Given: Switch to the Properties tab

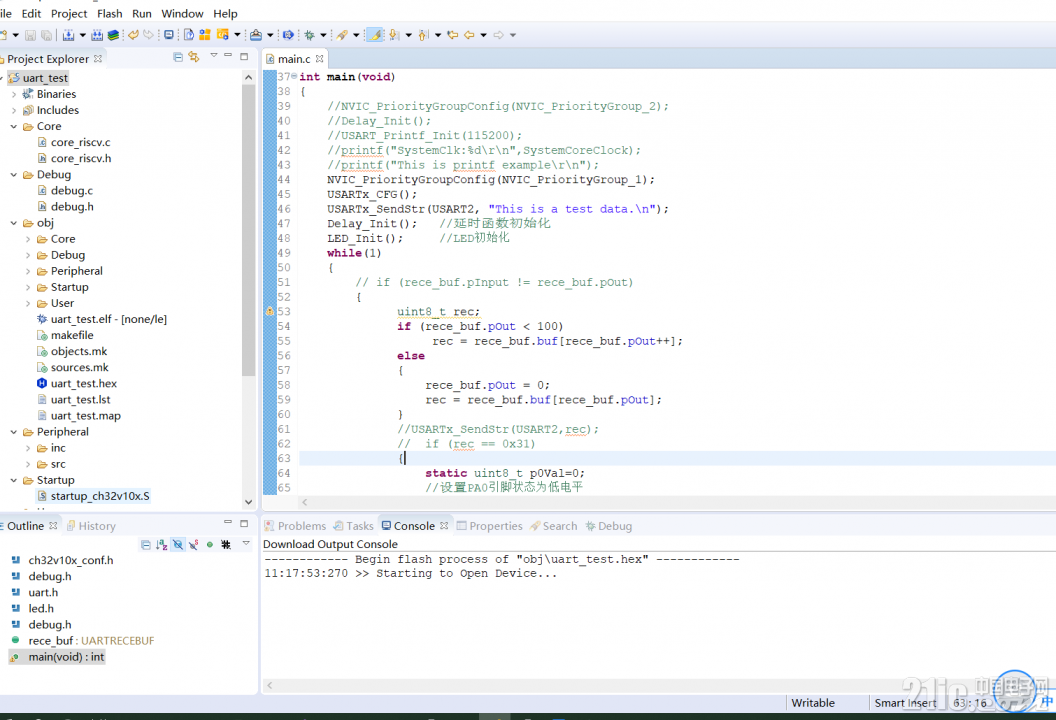Looking at the screenshot, I should pos(490,526).
